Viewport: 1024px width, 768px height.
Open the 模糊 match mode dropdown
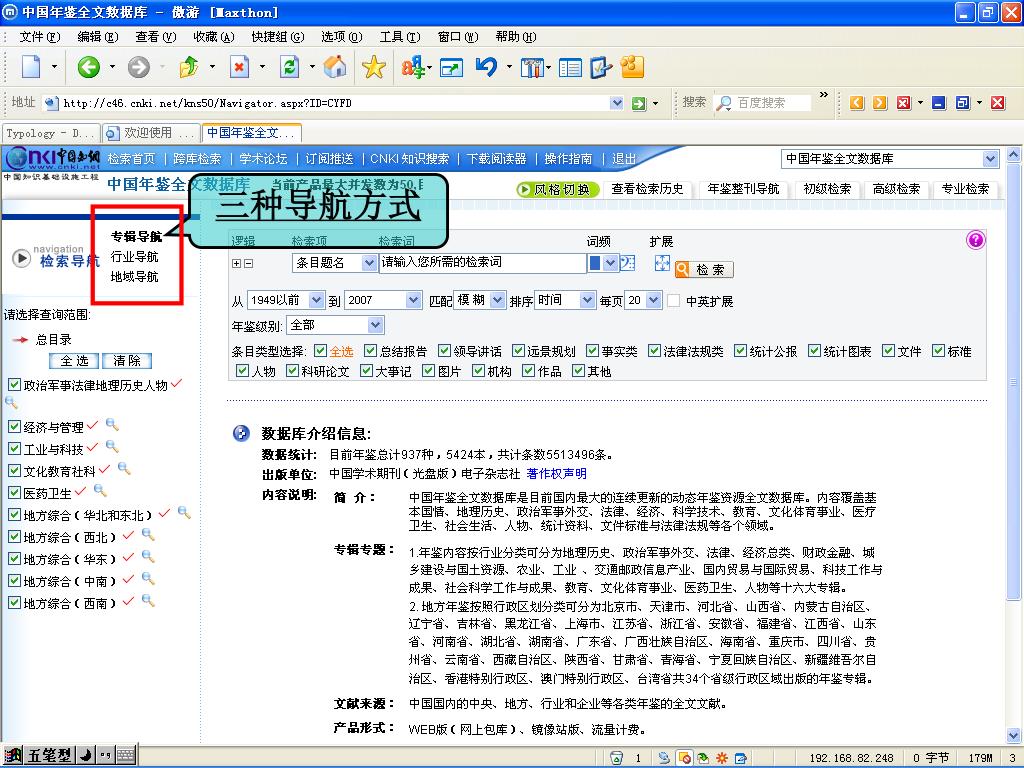click(498, 300)
